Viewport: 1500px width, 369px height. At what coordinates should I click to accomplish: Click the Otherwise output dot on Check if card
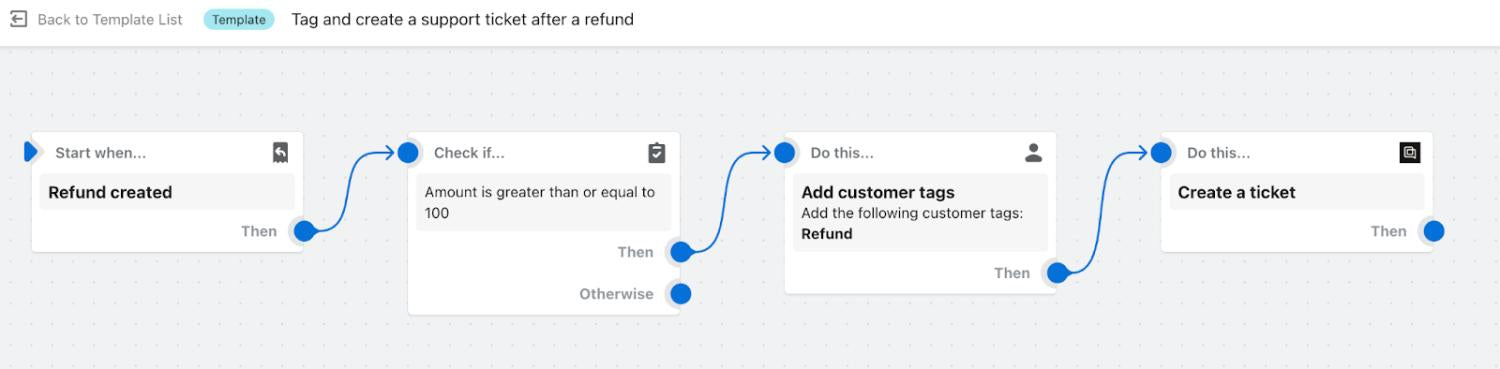coord(681,294)
